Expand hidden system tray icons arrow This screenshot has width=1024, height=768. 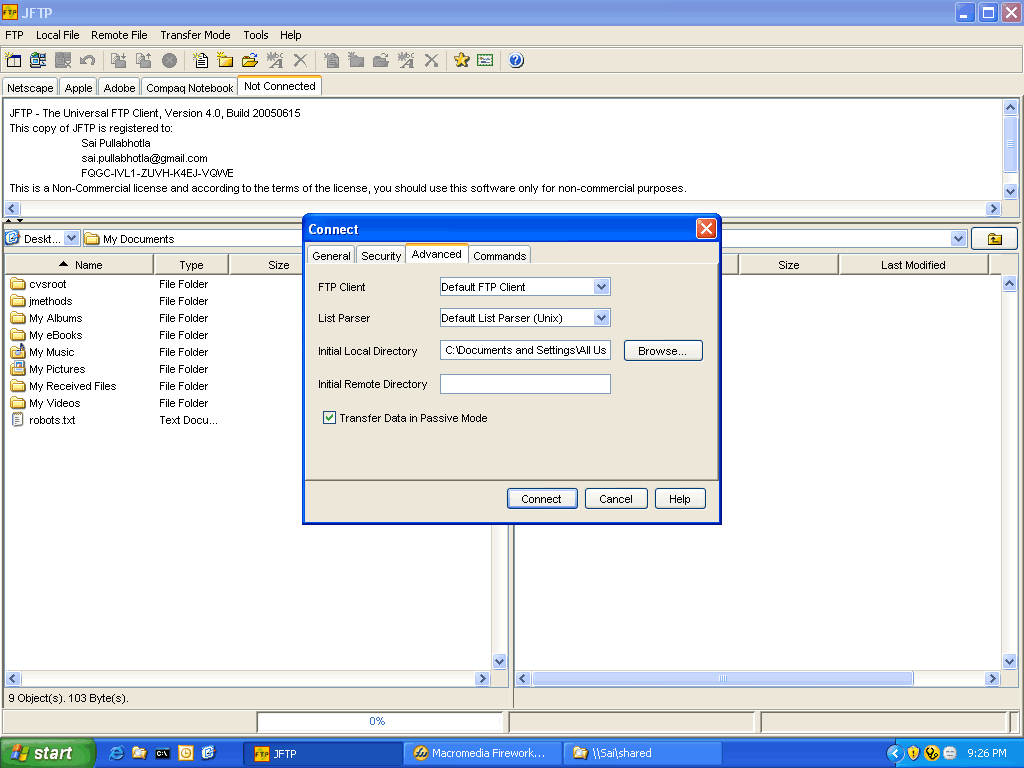tap(895, 753)
